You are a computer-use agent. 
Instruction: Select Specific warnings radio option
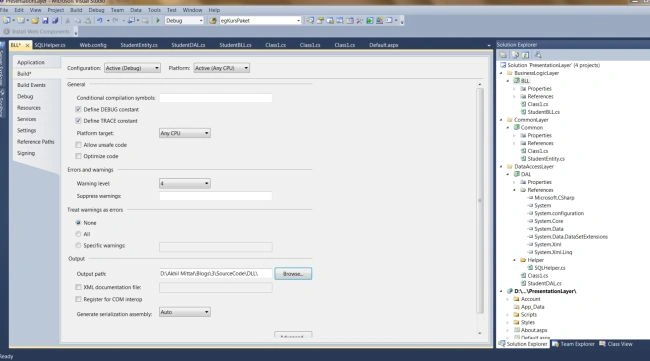click(x=78, y=245)
